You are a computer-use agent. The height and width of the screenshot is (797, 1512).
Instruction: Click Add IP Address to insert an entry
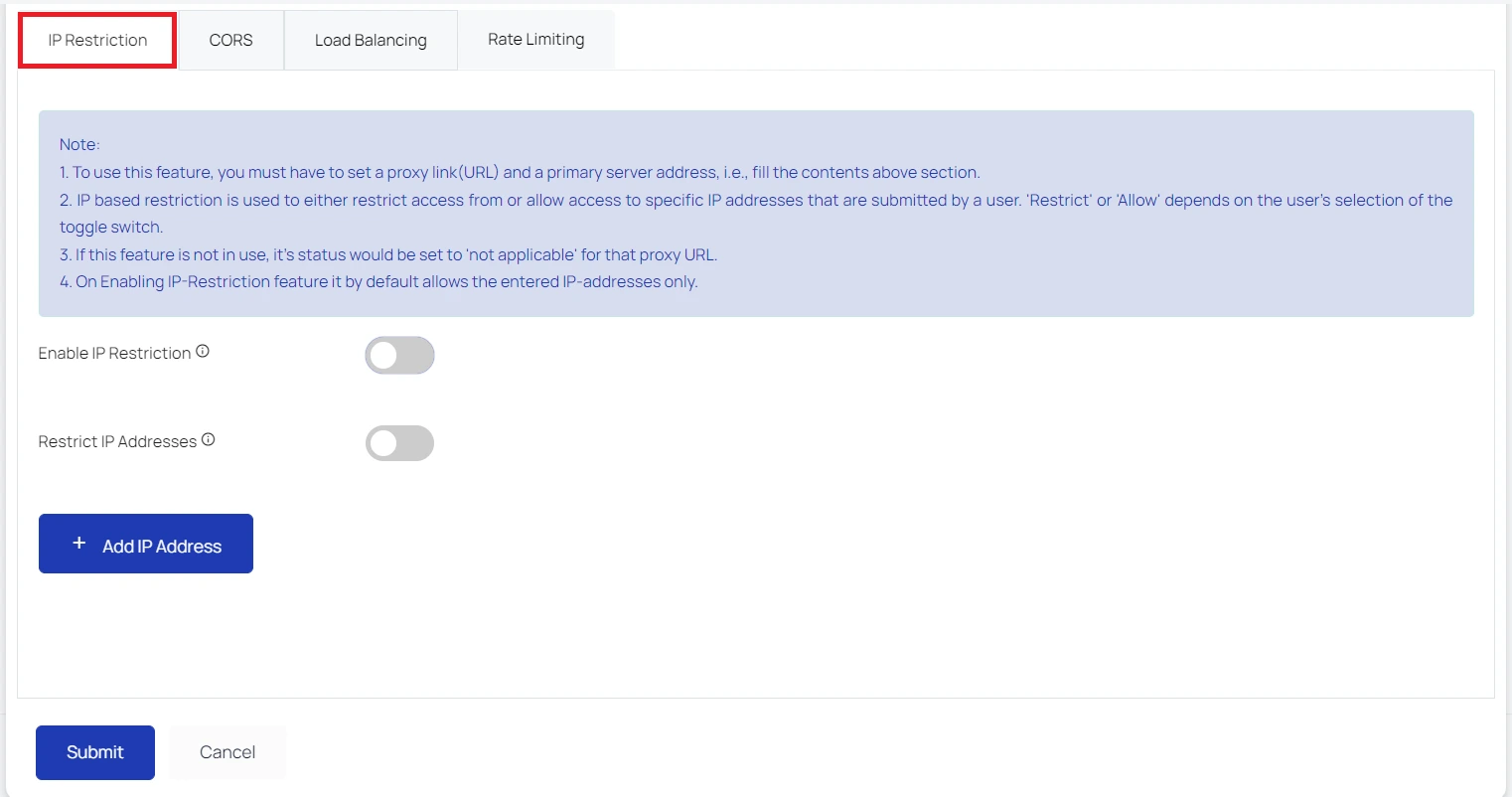tap(145, 543)
